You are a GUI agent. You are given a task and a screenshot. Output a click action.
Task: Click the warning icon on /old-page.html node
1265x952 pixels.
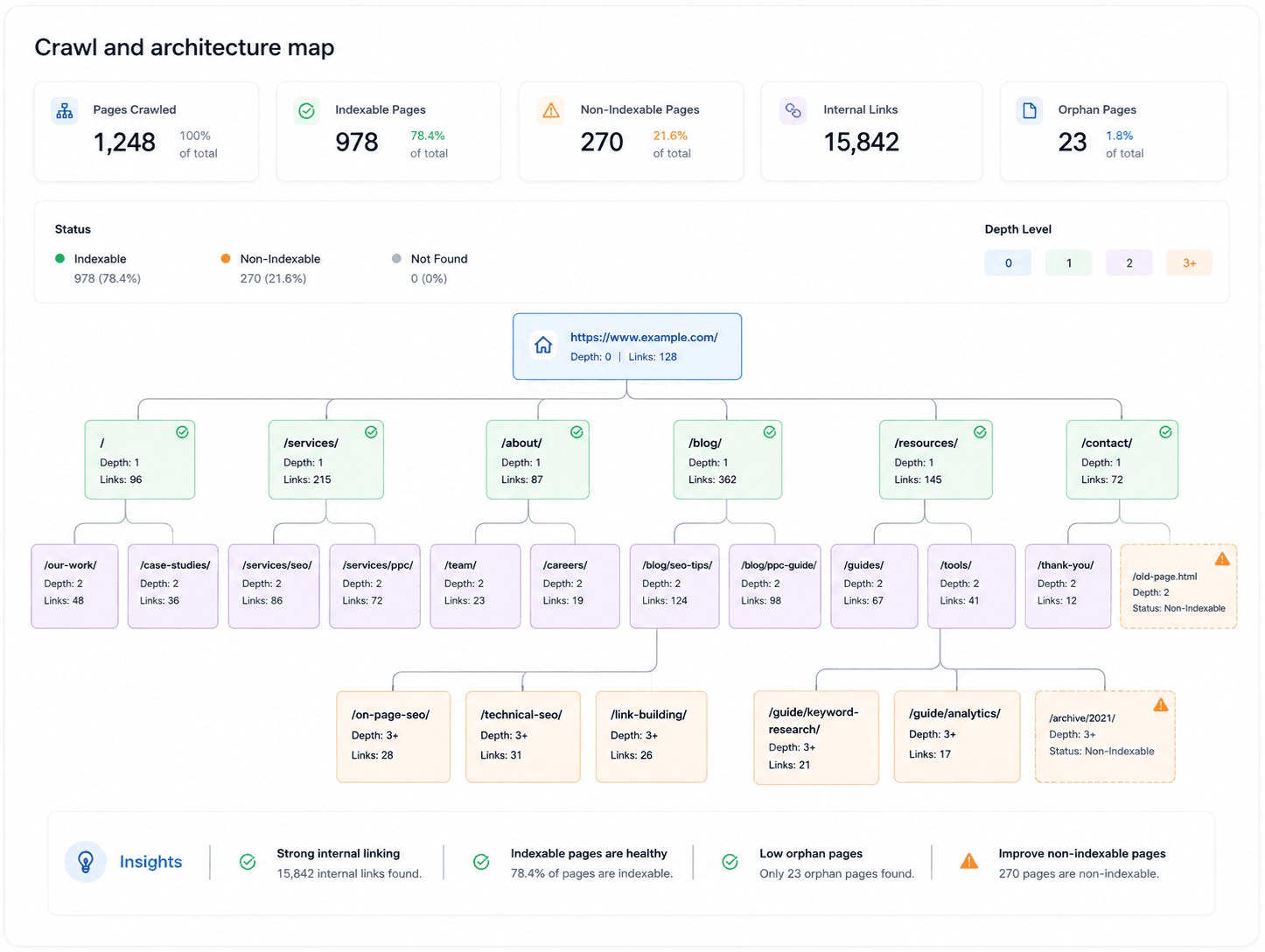point(1222,559)
